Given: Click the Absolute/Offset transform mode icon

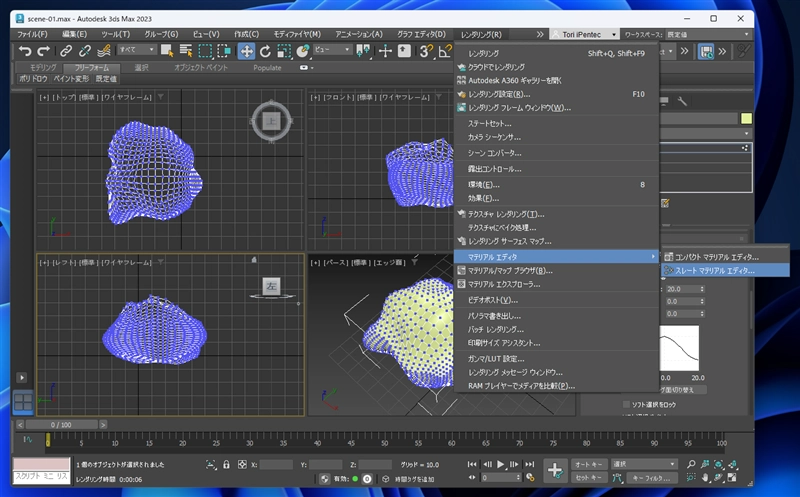Looking at the screenshot, I should [242, 464].
